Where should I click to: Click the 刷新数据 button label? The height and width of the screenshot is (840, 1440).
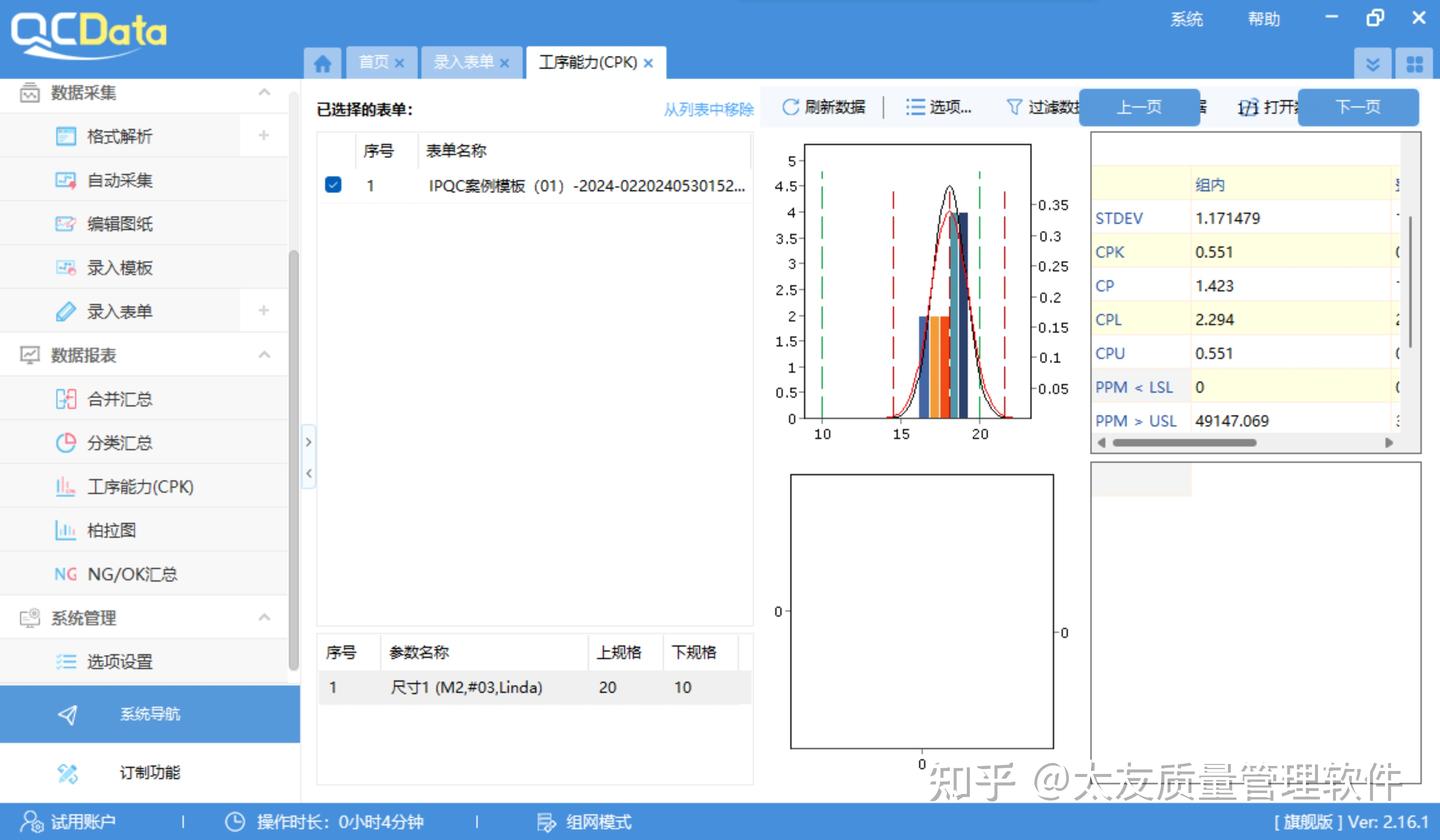(x=835, y=107)
